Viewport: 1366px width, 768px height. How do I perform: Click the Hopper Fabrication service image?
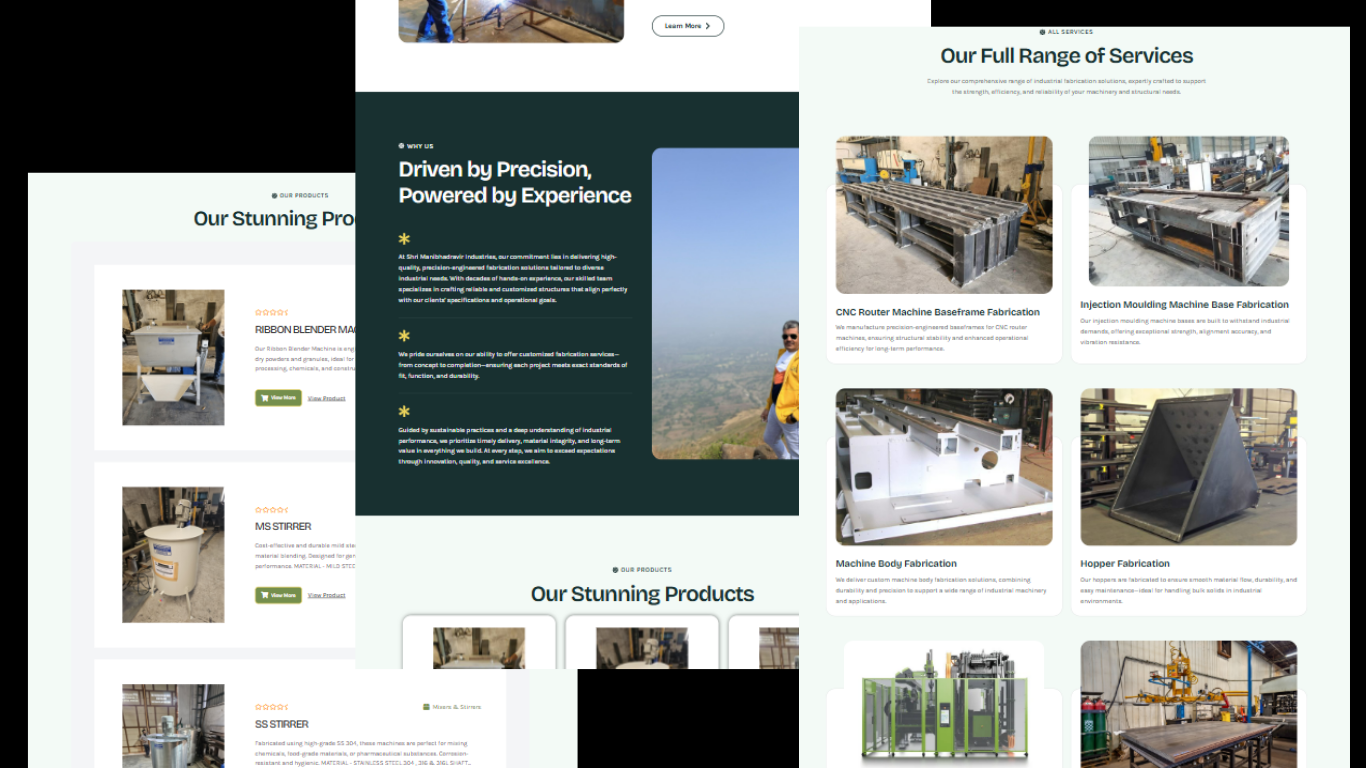tap(1188, 467)
